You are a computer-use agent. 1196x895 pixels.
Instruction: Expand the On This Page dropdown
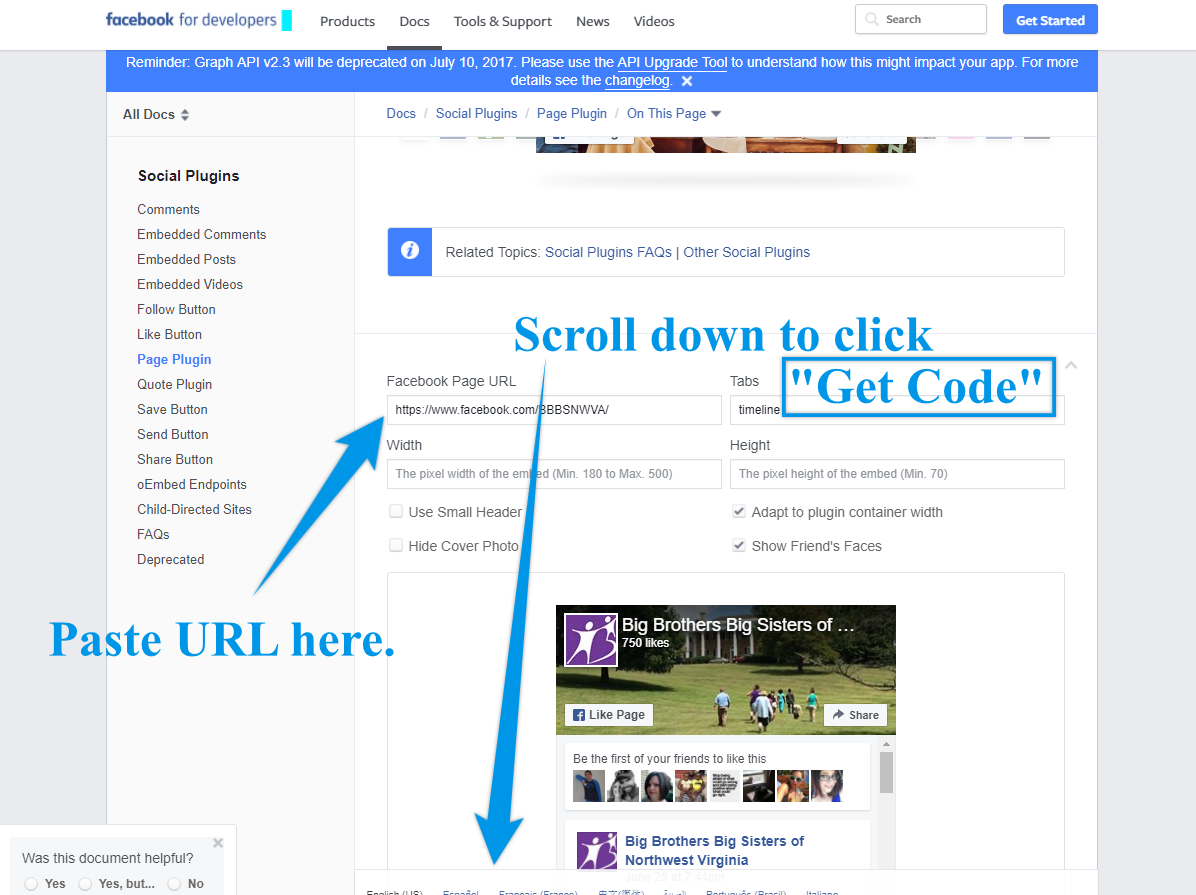point(674,114)
